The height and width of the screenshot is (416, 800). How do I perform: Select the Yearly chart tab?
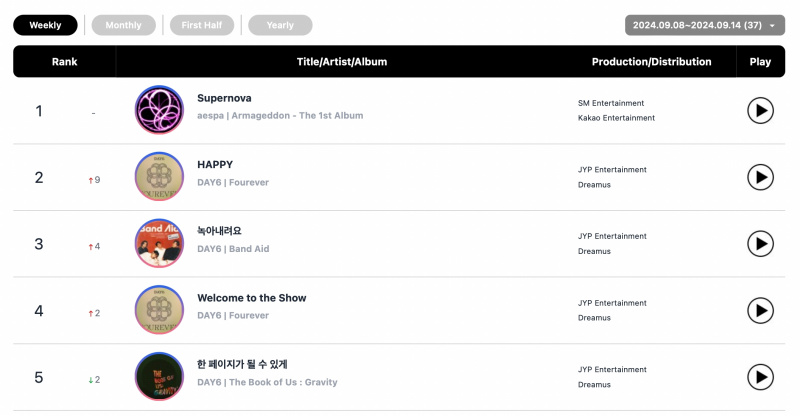(x=280, y=25)
